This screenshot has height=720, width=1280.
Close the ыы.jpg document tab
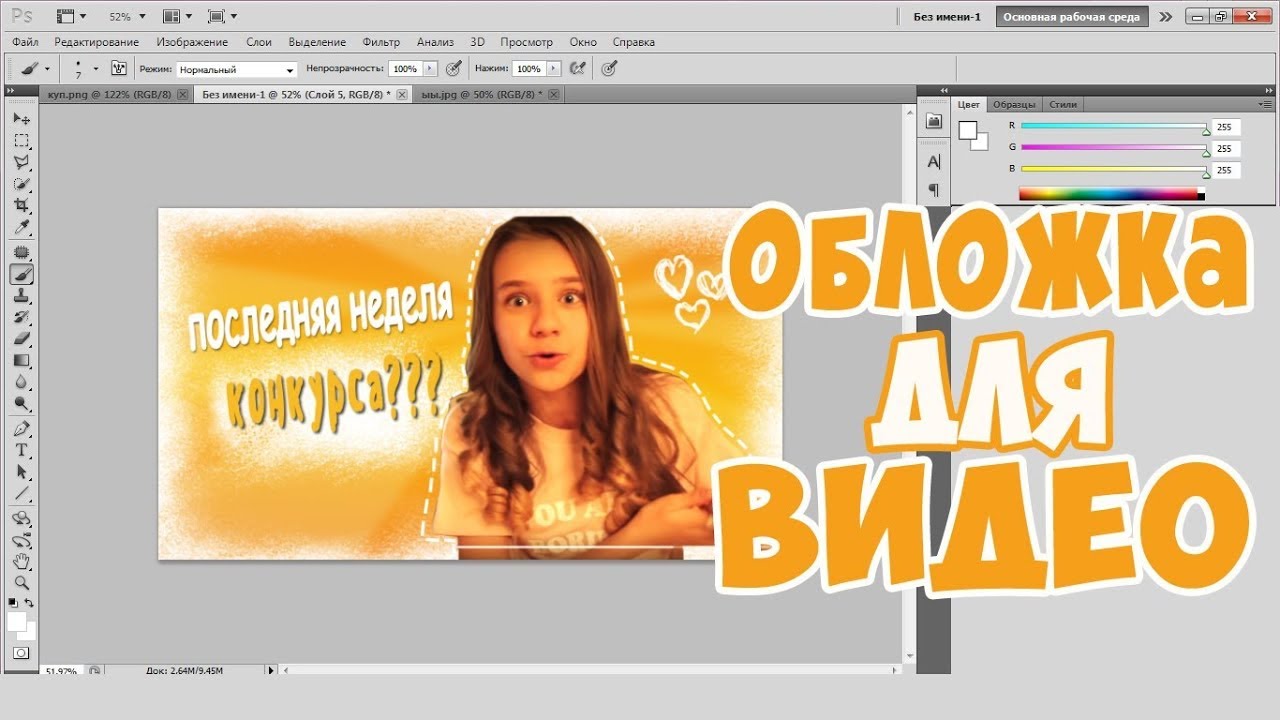[553, 94]
